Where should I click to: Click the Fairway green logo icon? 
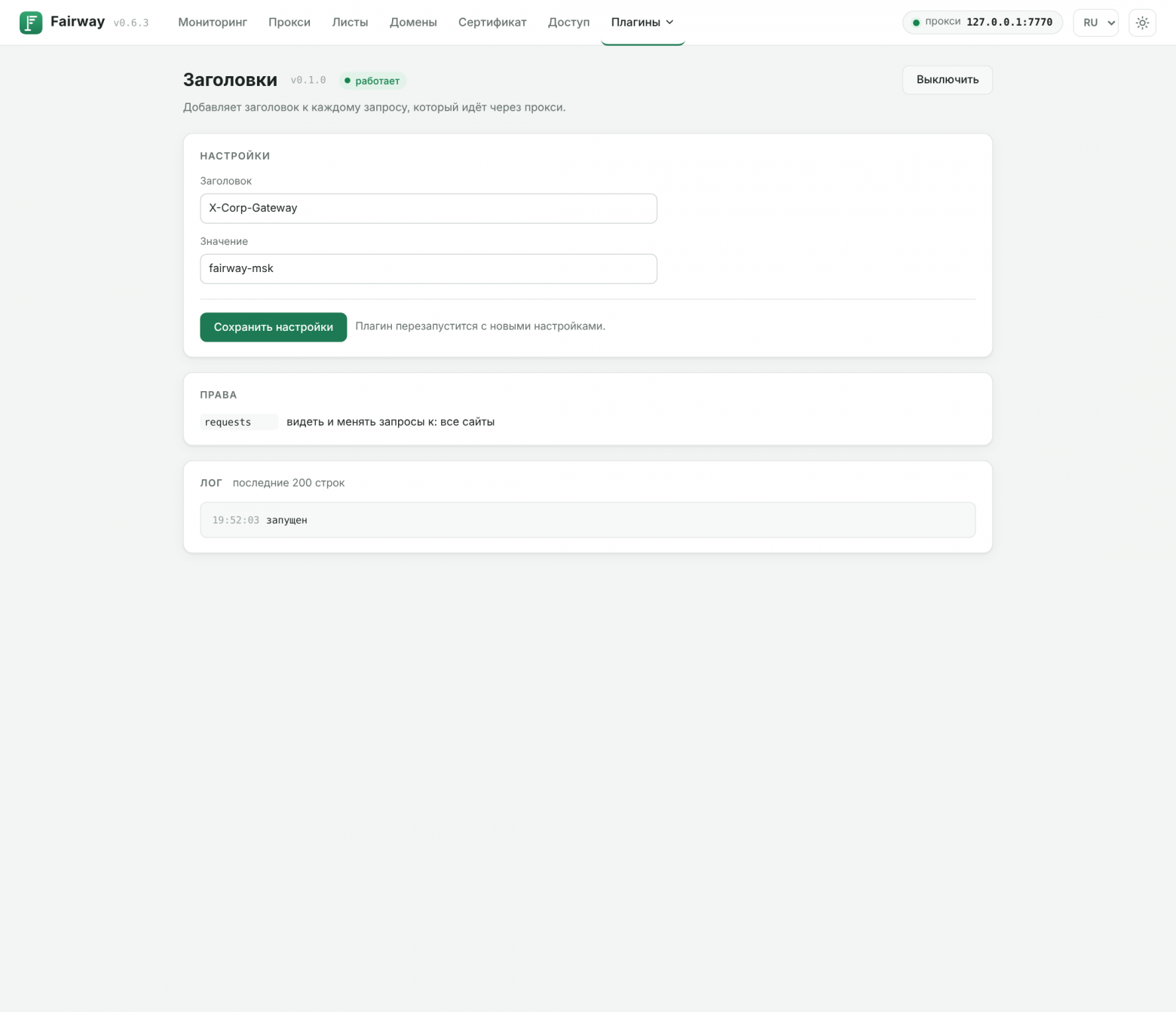[x=31, y=23]
